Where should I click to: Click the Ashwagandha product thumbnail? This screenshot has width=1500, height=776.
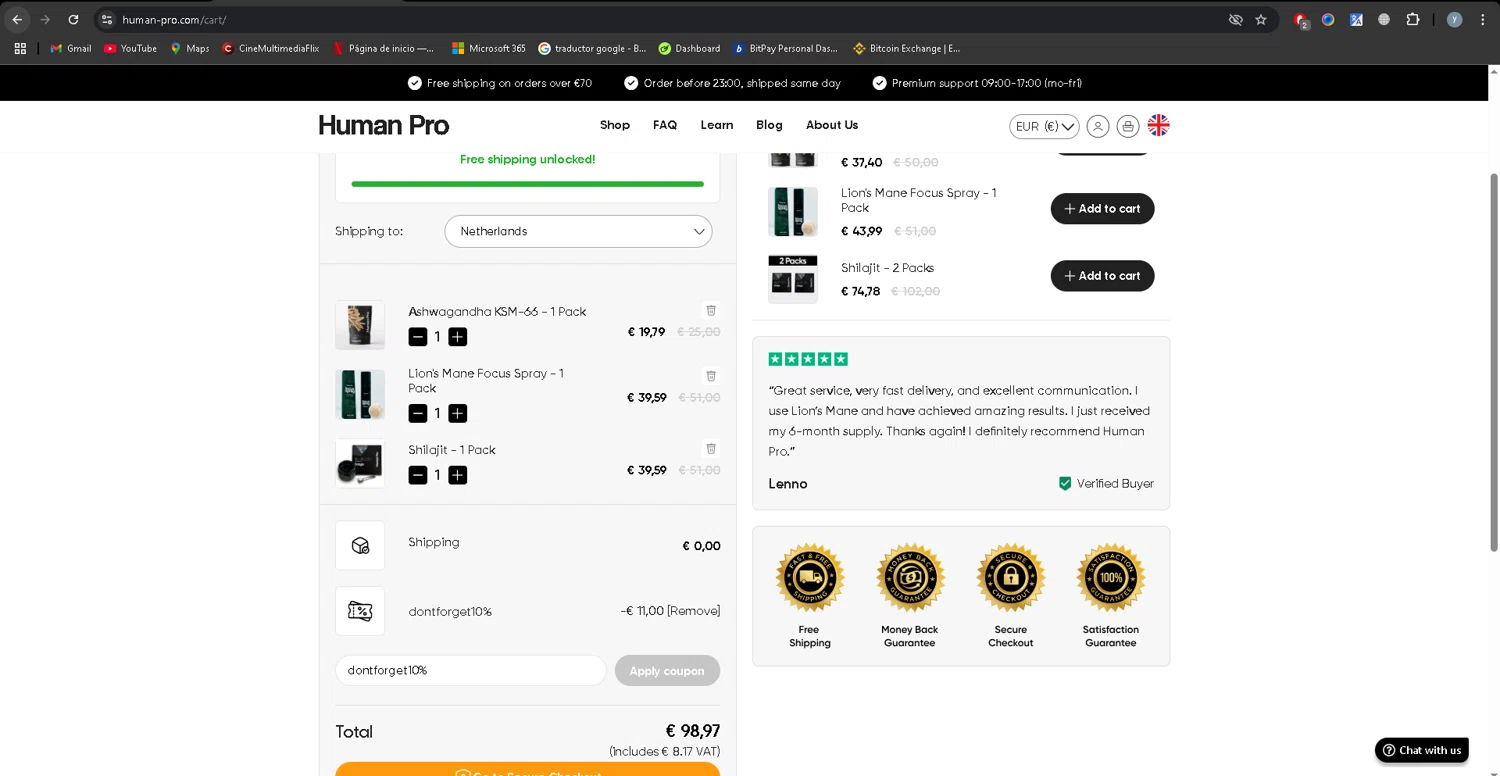tap(360, 325)
